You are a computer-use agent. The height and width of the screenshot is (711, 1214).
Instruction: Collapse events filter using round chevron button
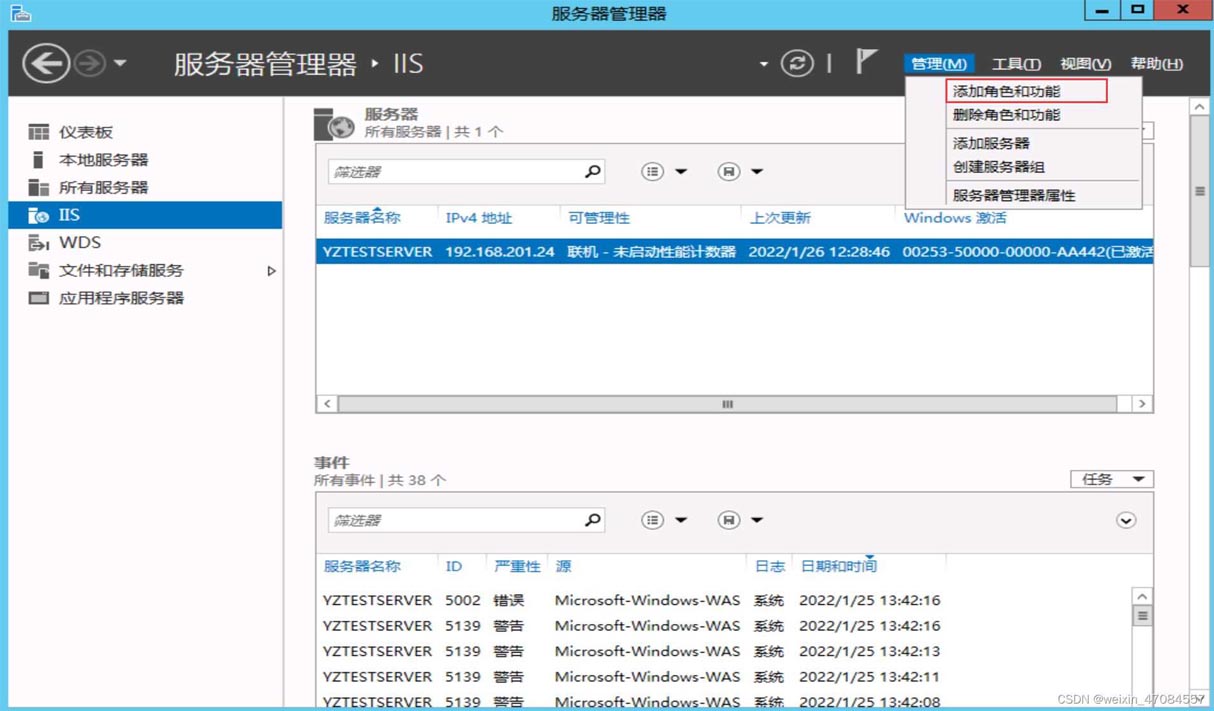pos(1126,520)
